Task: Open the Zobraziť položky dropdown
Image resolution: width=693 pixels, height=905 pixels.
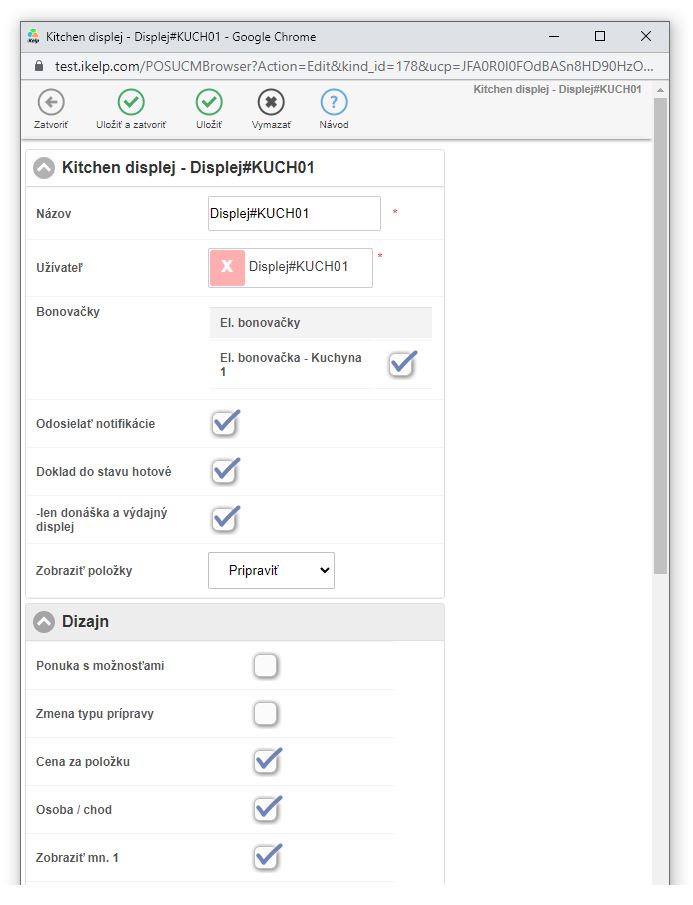Action: 271,570
